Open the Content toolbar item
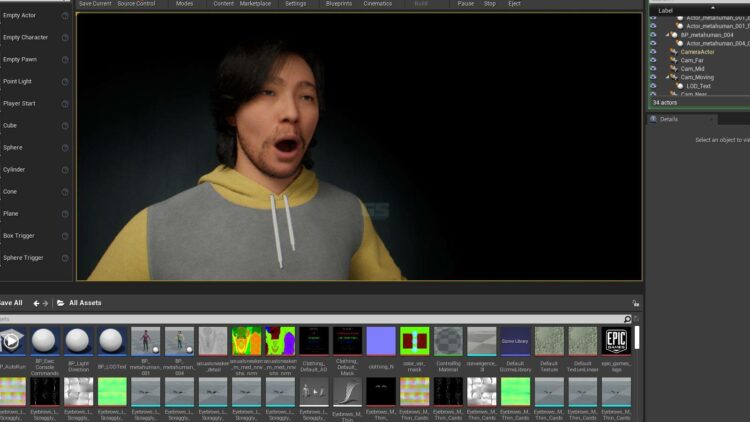Screen dimensions: 750x422 [223, 3]
